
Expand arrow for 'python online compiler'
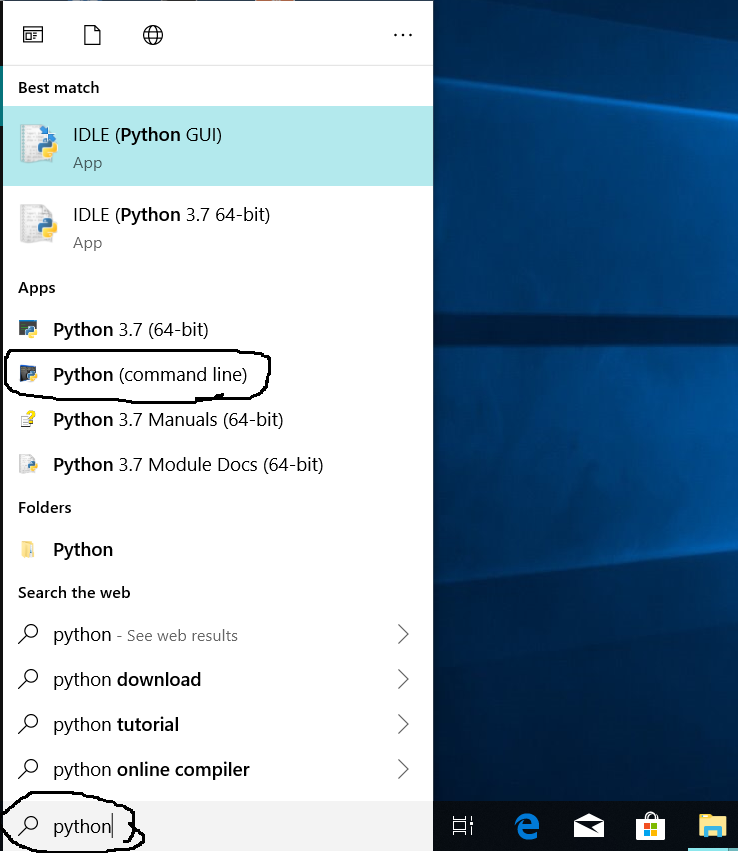pyautogui.click(x=403, y=769)
